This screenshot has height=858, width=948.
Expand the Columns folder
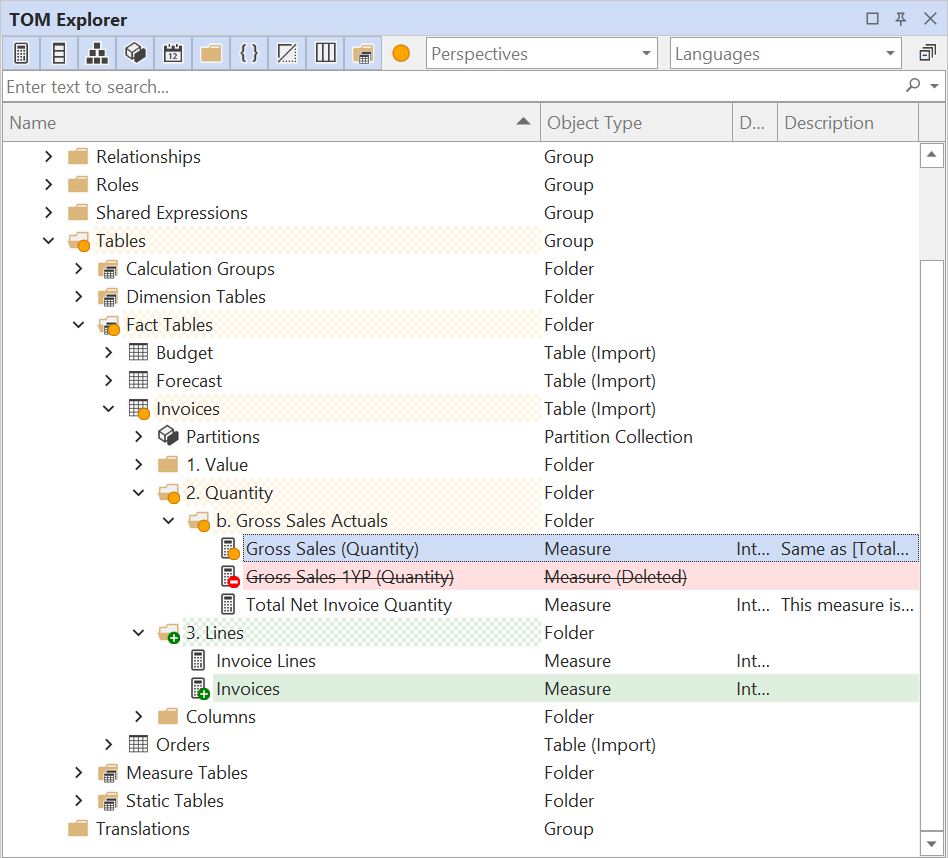tap(139, 717)
